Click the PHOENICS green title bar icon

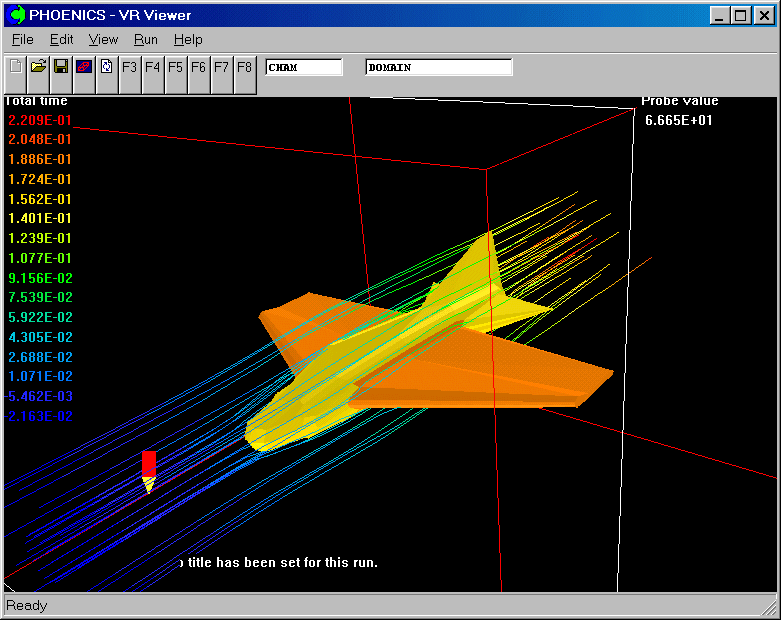click(17, 15)
